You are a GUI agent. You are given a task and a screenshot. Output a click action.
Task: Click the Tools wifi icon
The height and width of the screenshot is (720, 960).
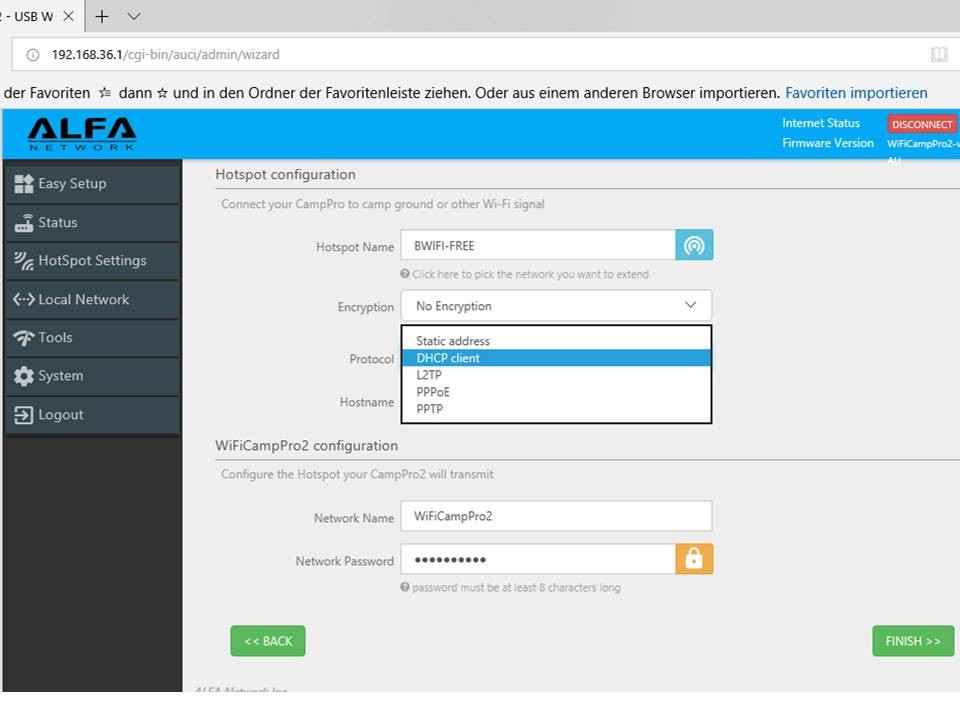24,338
